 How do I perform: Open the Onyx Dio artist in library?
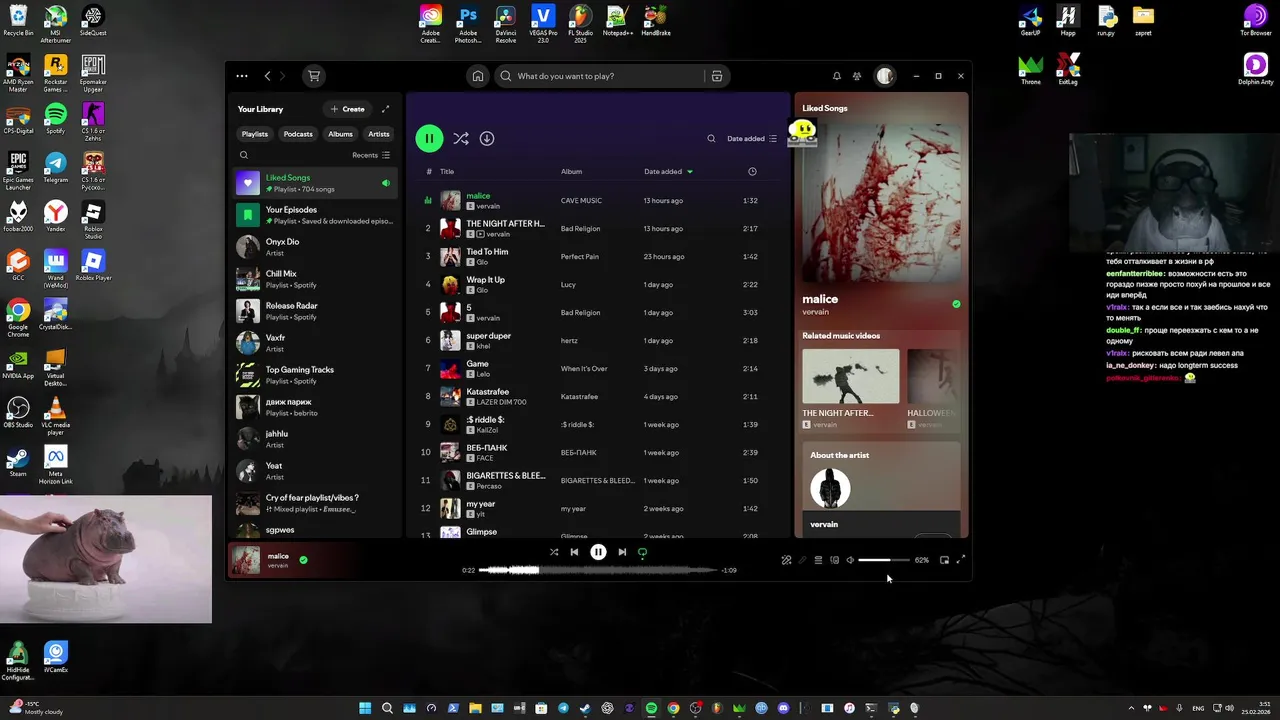[316, 246]
